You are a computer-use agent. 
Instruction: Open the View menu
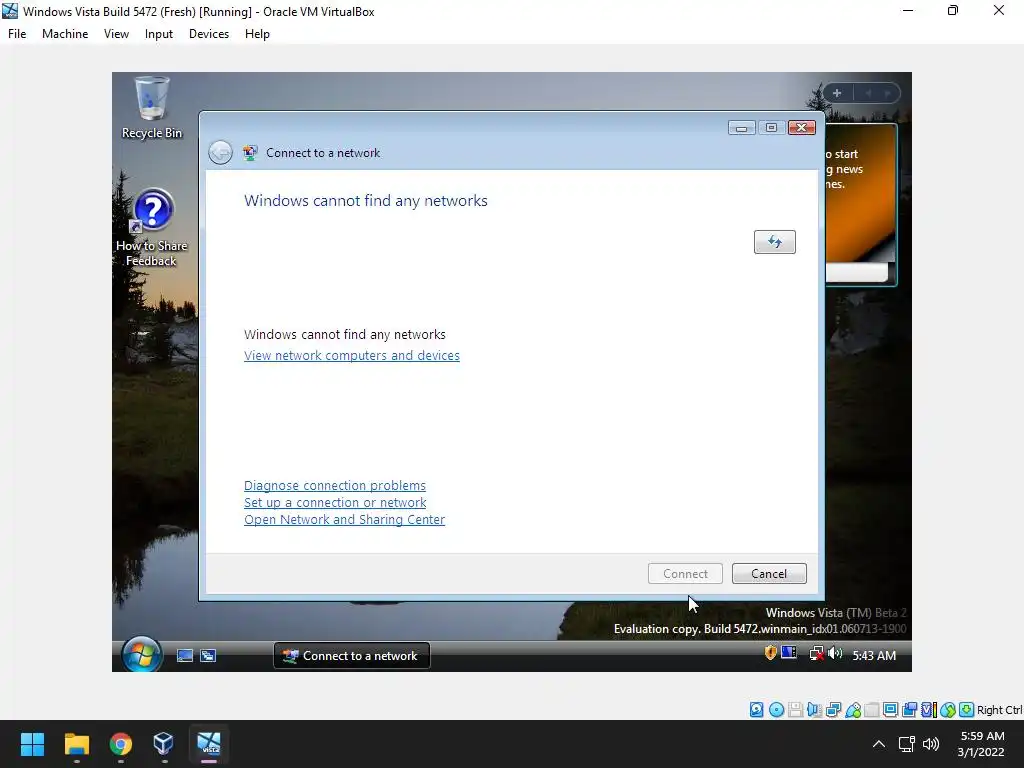pos(116,34)
